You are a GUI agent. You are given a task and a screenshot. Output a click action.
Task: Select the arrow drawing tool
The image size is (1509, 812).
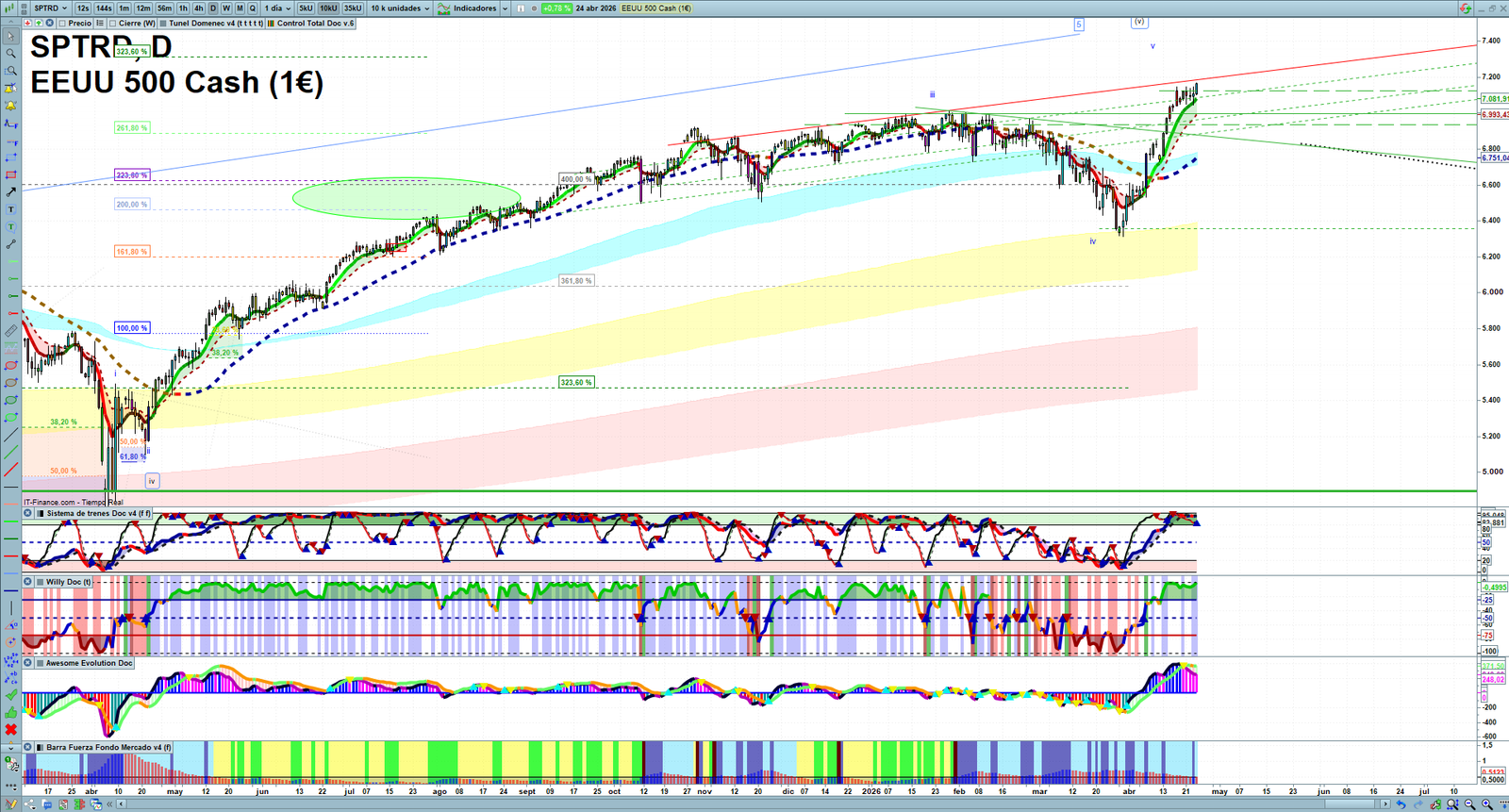pyautogui.click(x=11, y=192)
